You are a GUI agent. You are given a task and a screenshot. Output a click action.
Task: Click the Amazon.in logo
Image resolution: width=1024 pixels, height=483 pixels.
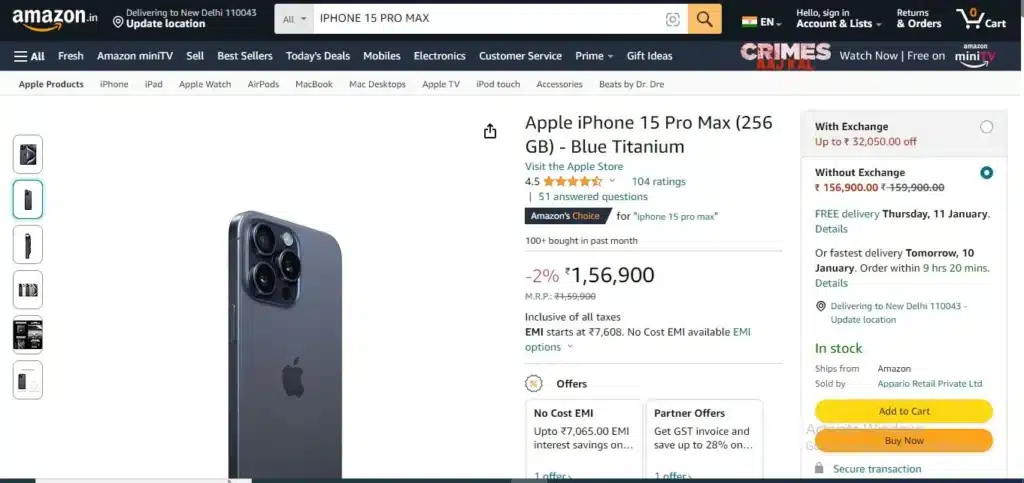tap(55, 19)
